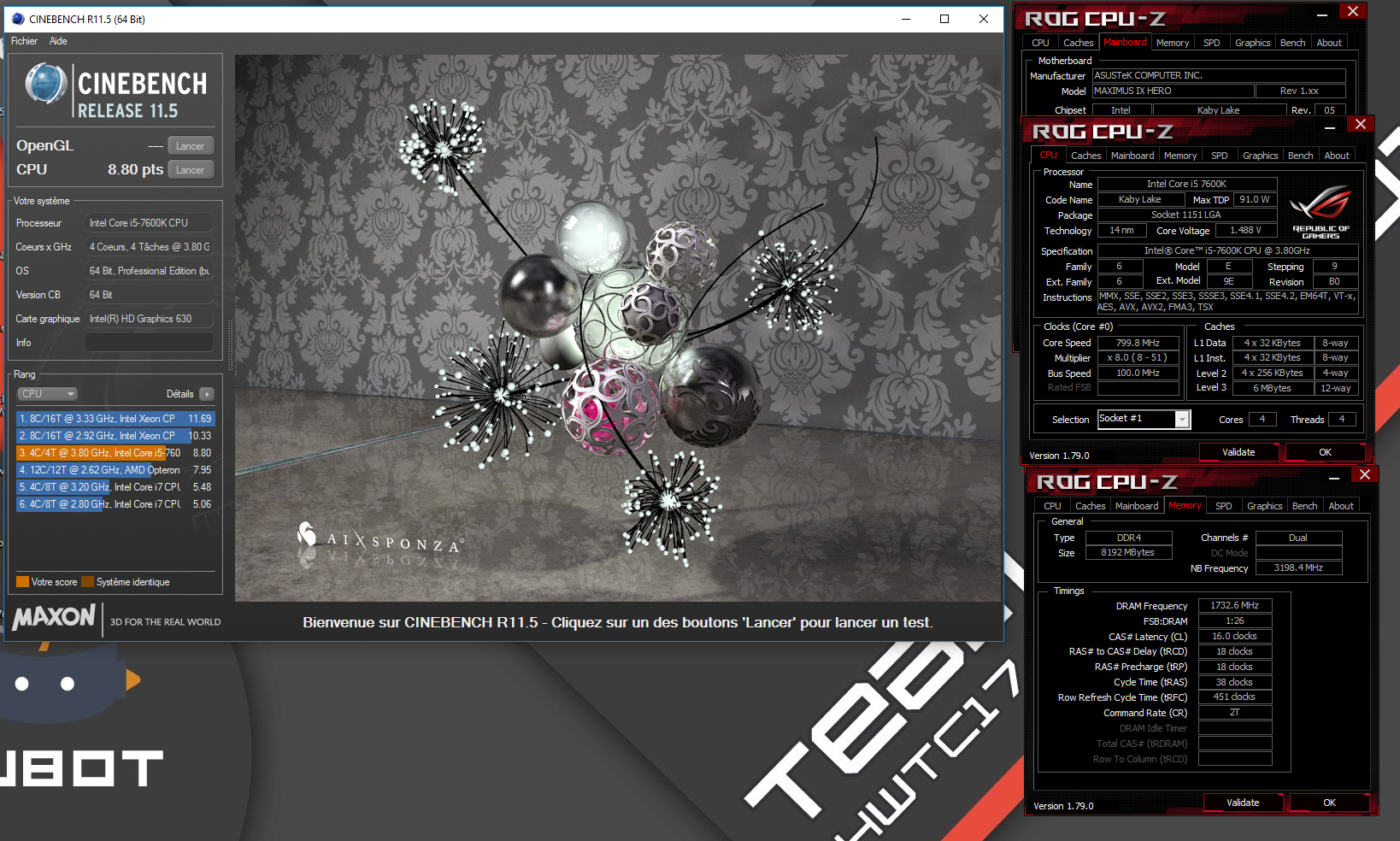The width and height of the screenshot is (1400, 841).
Task: Close the ROG CPU-Z Mainboard window
Action: pos(1352,11)
